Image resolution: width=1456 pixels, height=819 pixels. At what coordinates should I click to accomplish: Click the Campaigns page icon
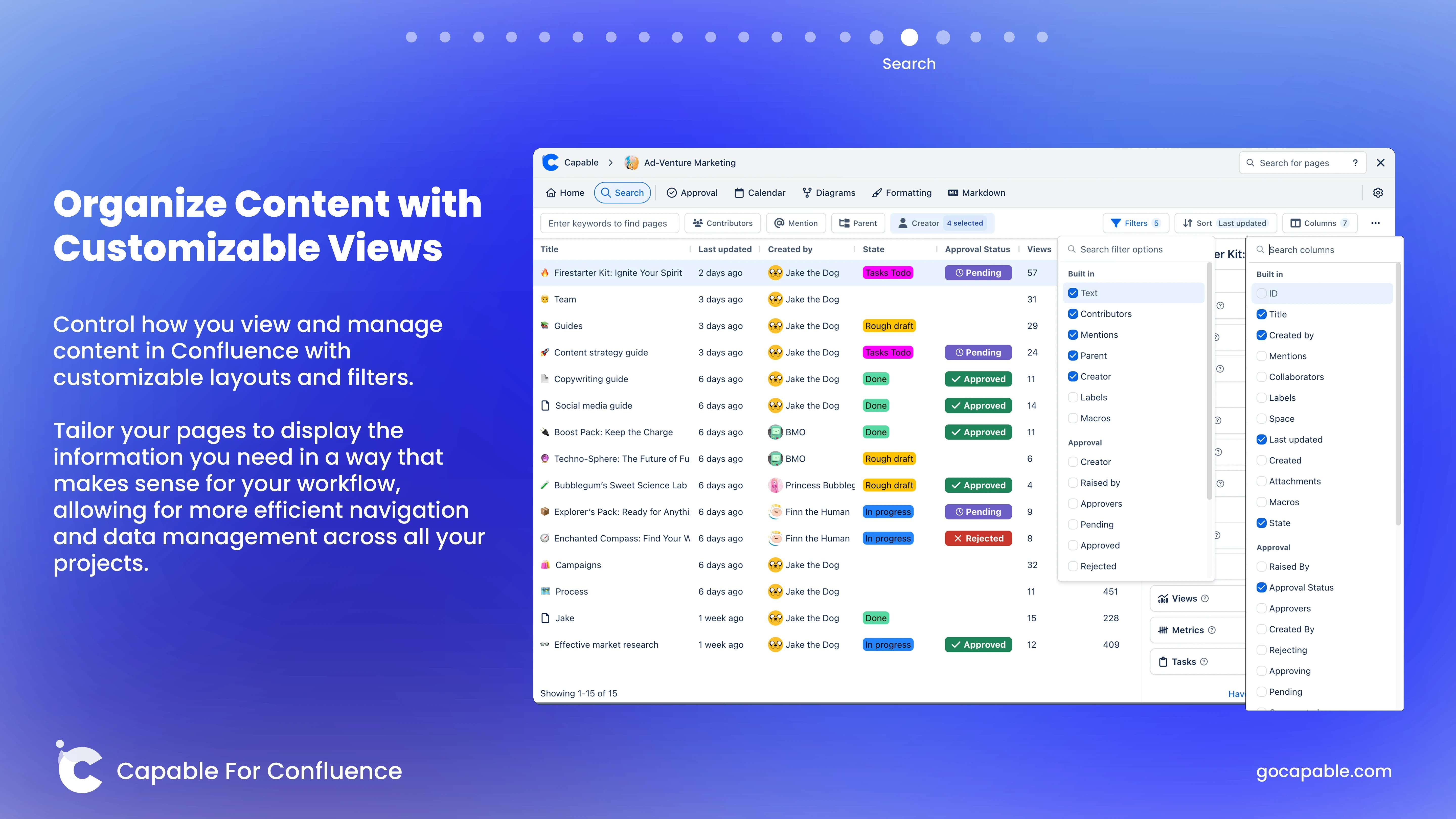coord(545,565)
